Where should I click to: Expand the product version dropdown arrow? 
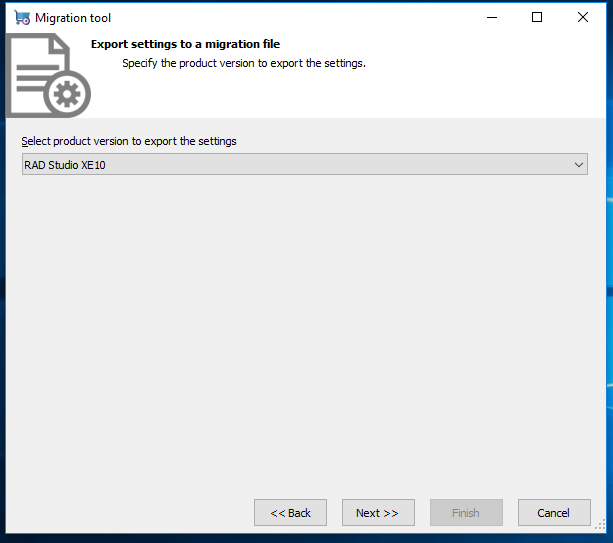point(579,165)
